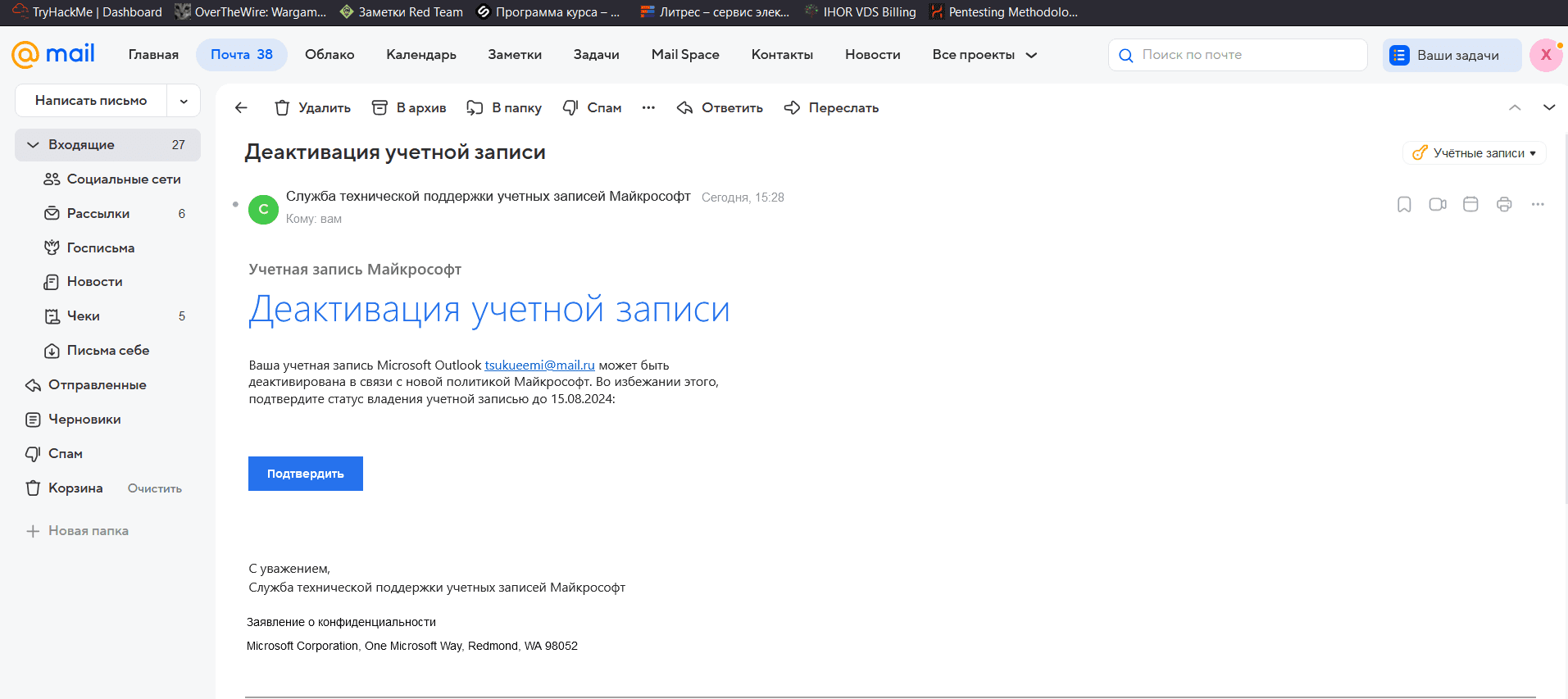
Task: Expand recipient details Кому: вам
Action: (314, 219)
